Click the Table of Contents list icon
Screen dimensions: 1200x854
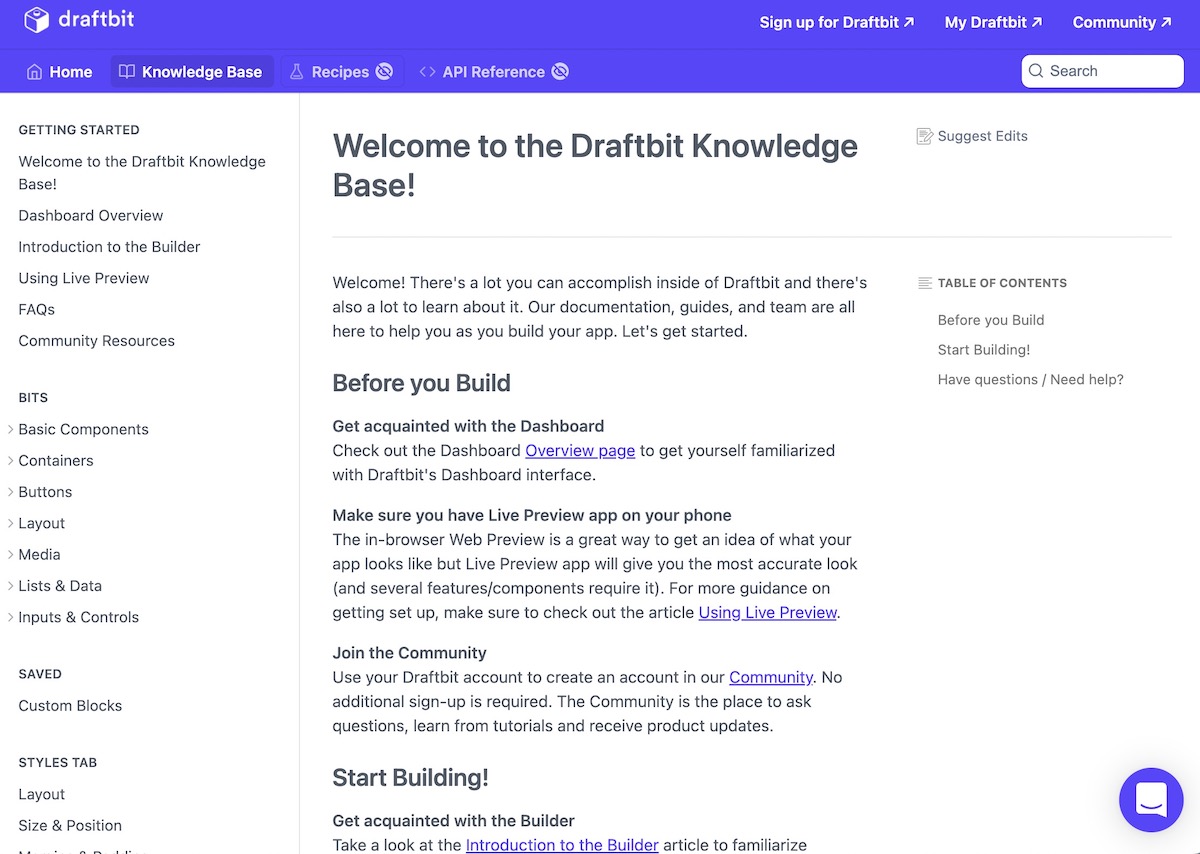(925, 283)
